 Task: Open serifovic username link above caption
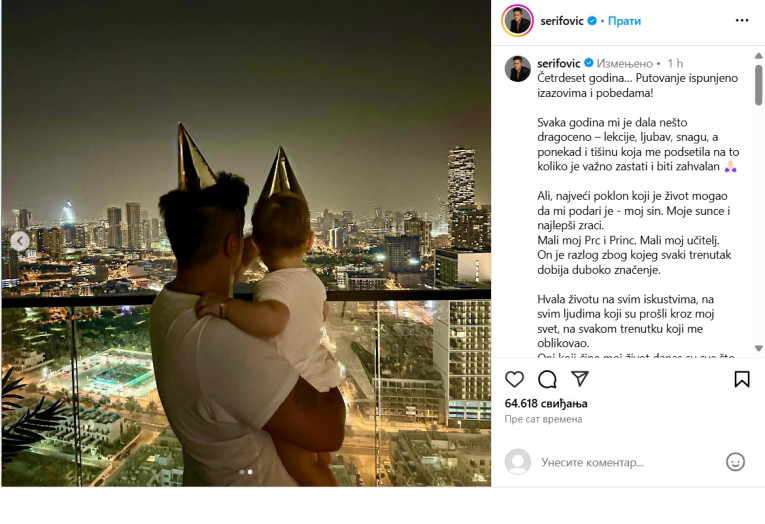(x=559, y=63)
